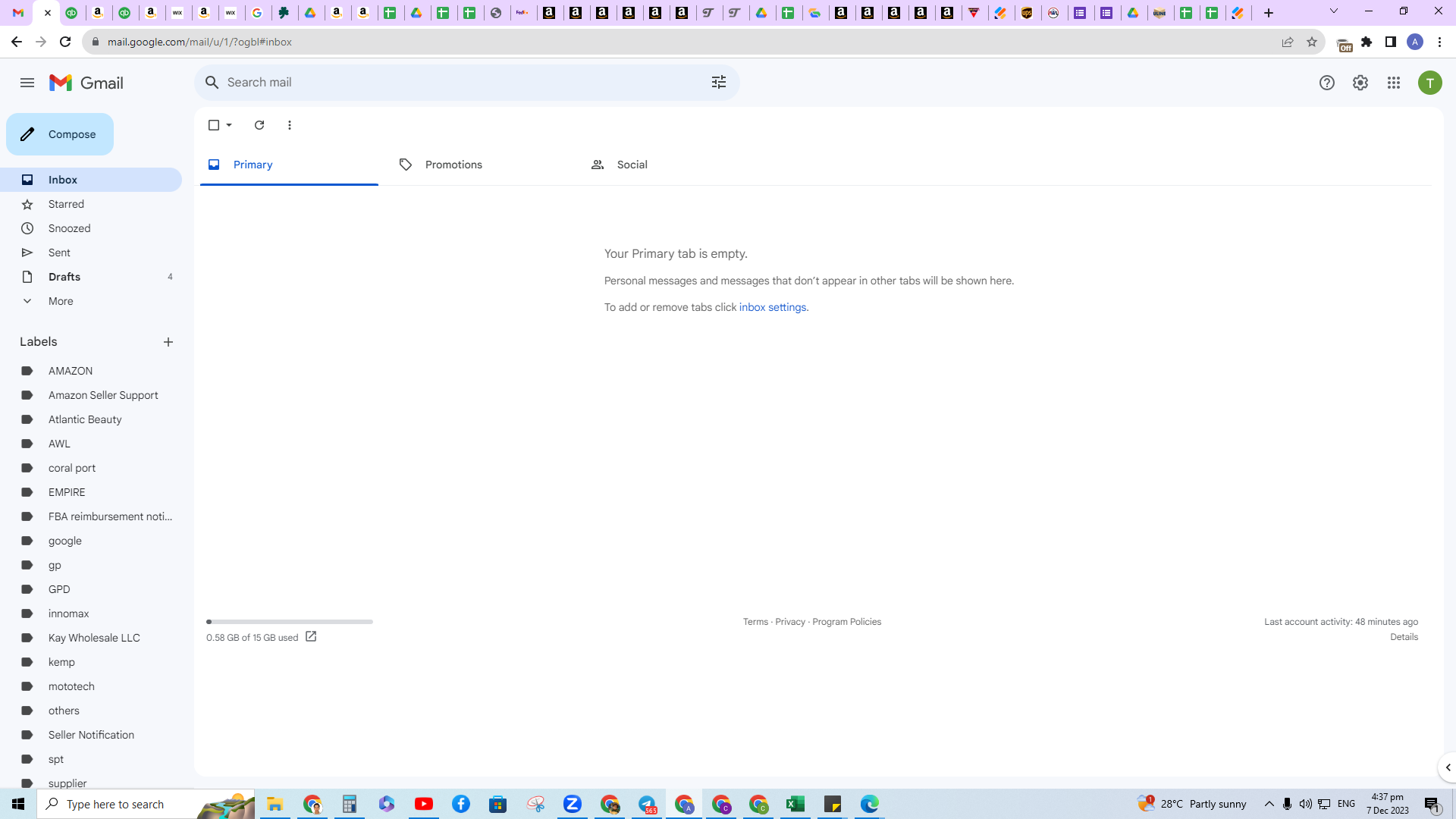The image size is (1456, 819).
Task: Open the browser Extensions puzzle icon
Action: click(1367, 42)
